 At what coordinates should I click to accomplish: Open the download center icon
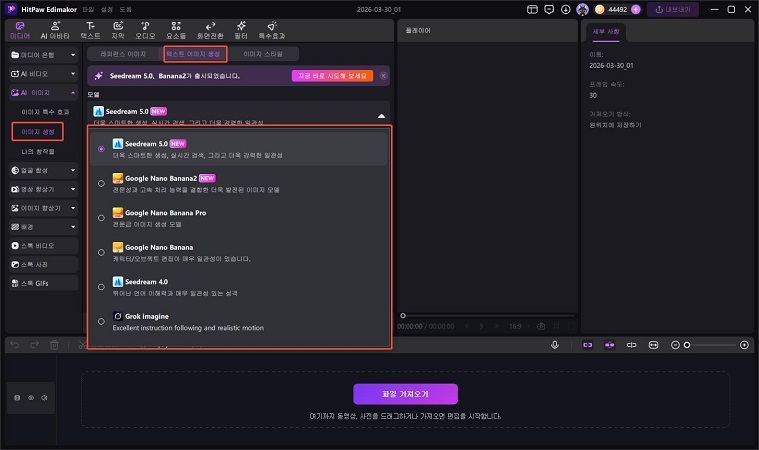[x=565, y=9]
